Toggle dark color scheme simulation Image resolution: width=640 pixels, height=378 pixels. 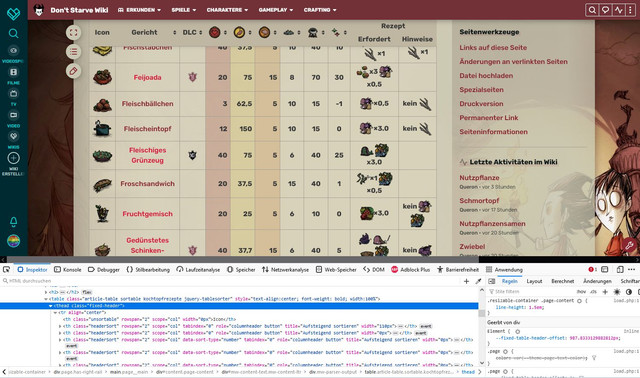[629, 292]
